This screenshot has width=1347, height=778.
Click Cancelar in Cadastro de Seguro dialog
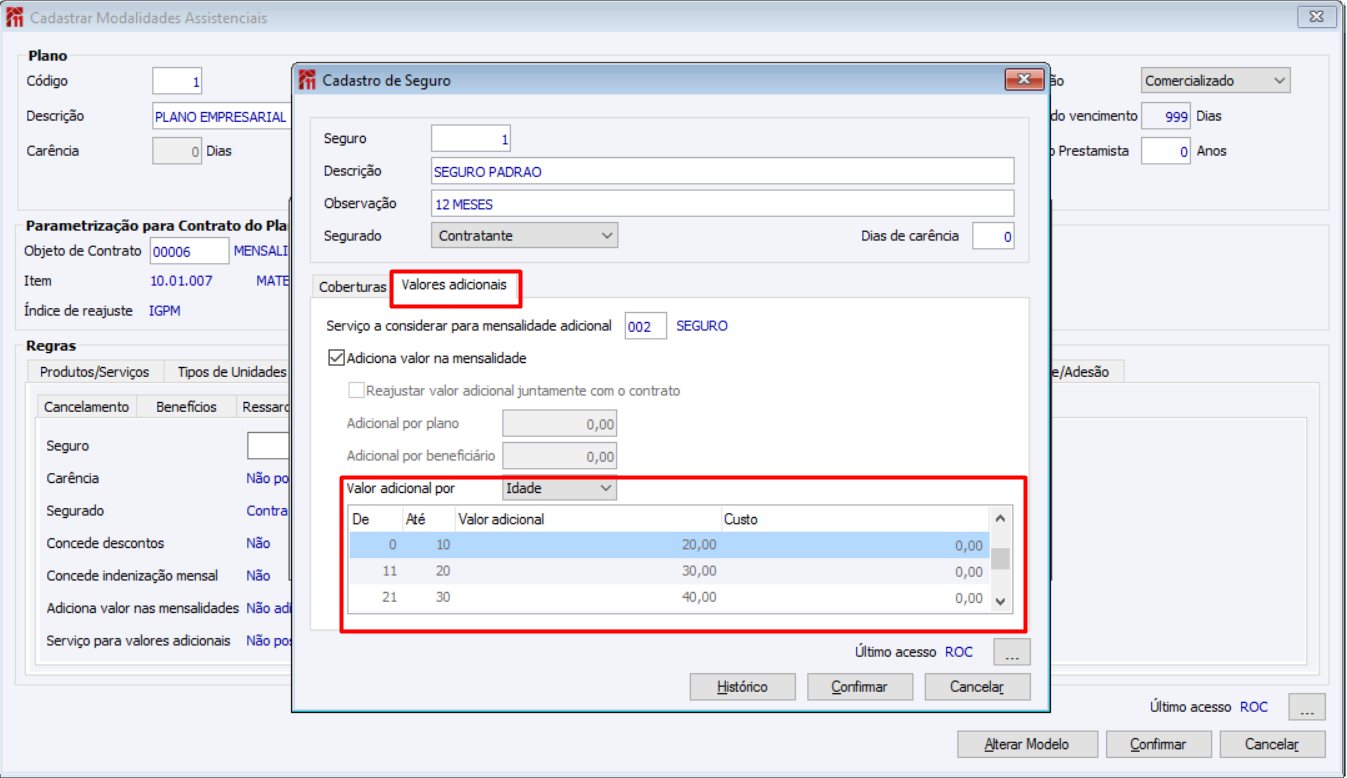coord(977,687)
